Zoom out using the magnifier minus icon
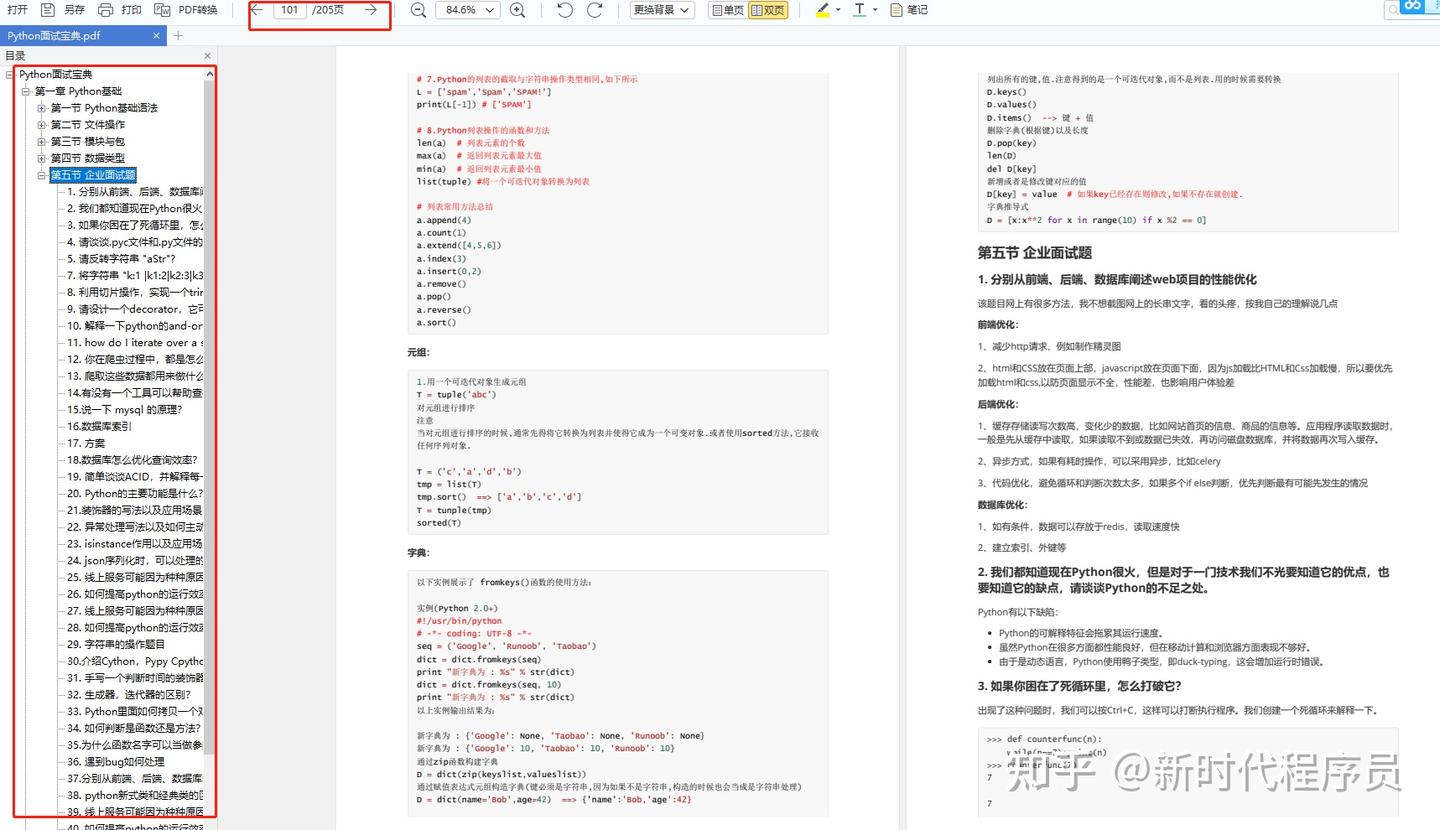 [418, 9]
